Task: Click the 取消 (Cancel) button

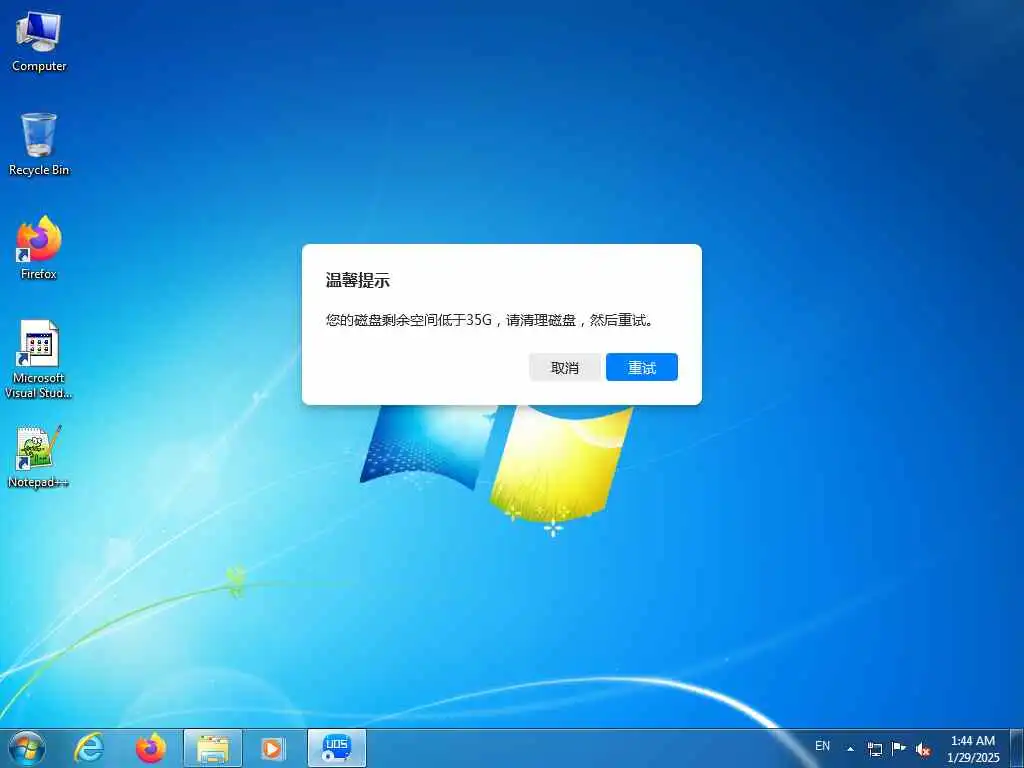Action: [x=565, y=368]
